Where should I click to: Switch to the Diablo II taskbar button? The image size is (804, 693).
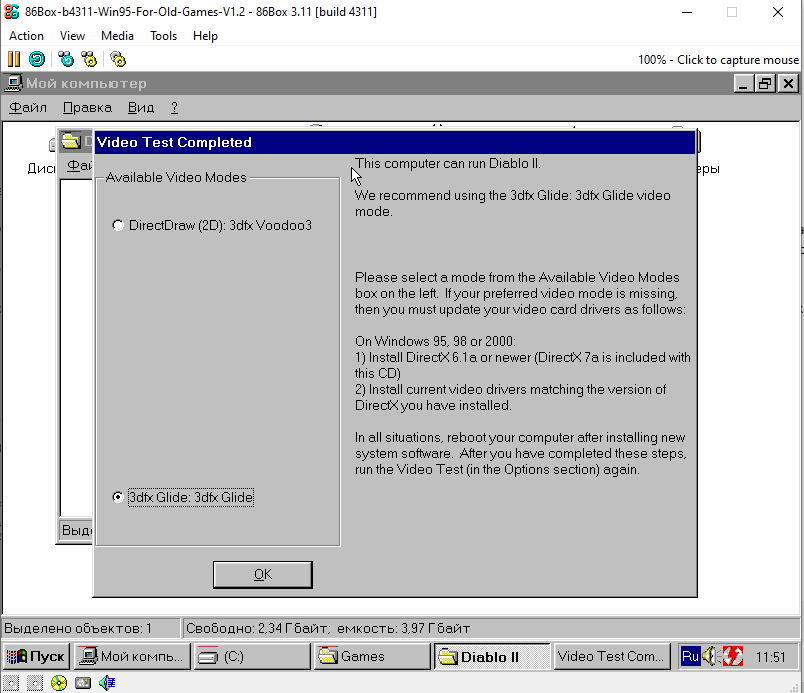[x=492, y=657]
